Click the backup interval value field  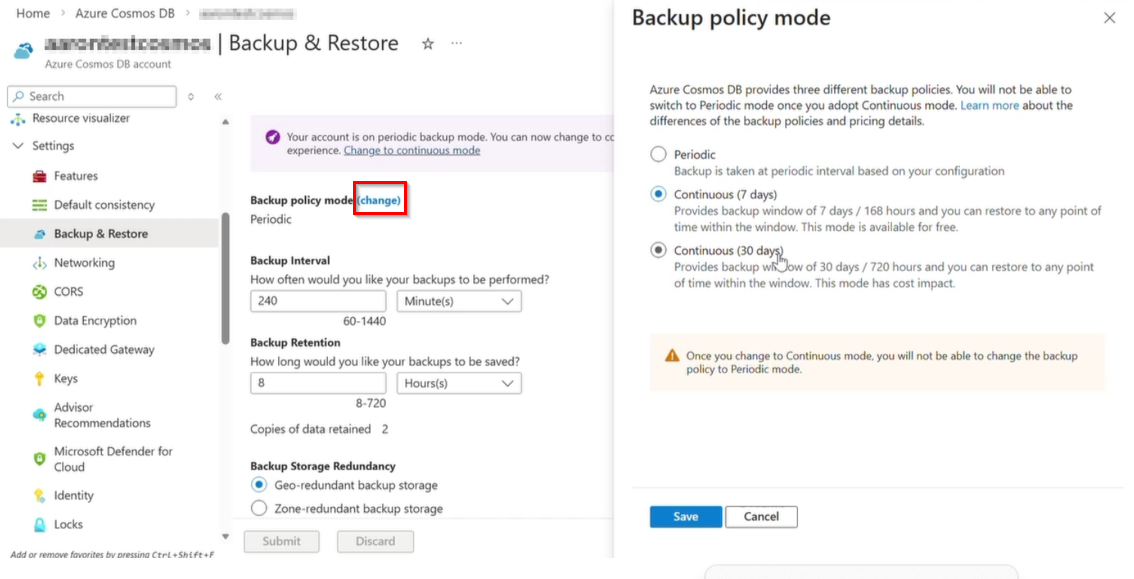coord(318,301)
